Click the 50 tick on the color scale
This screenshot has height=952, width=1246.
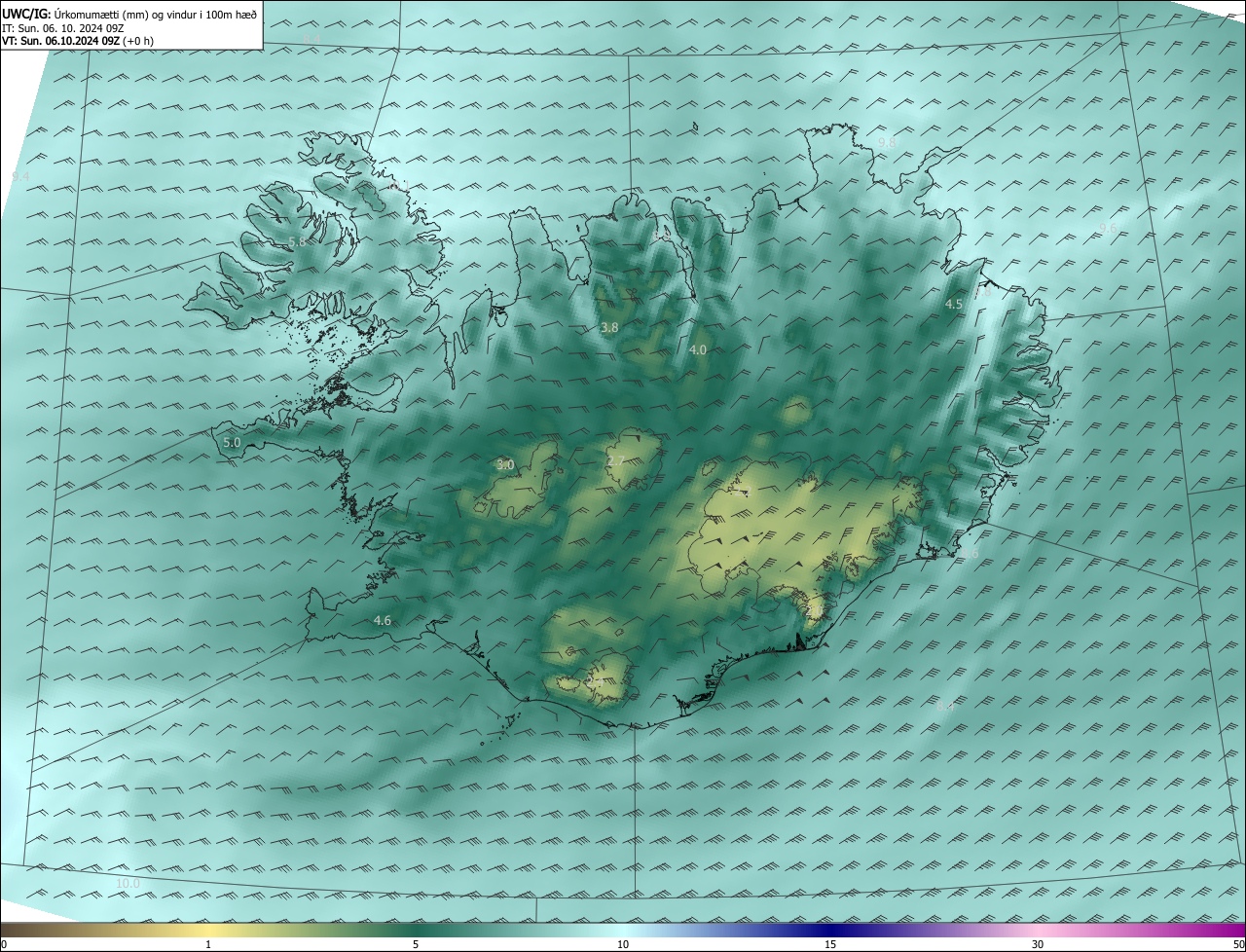click(1238, 945)
